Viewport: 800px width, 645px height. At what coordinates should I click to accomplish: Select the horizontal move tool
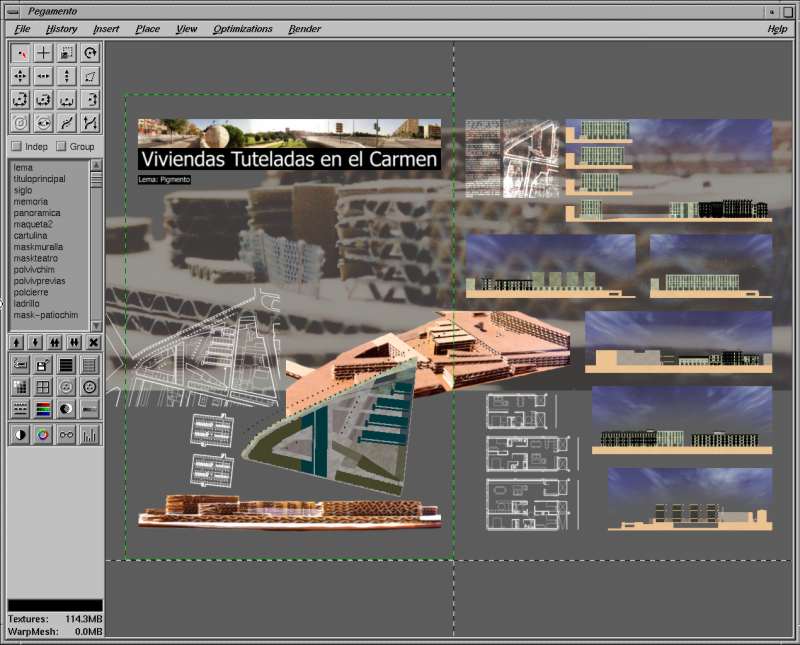point(43,76)
